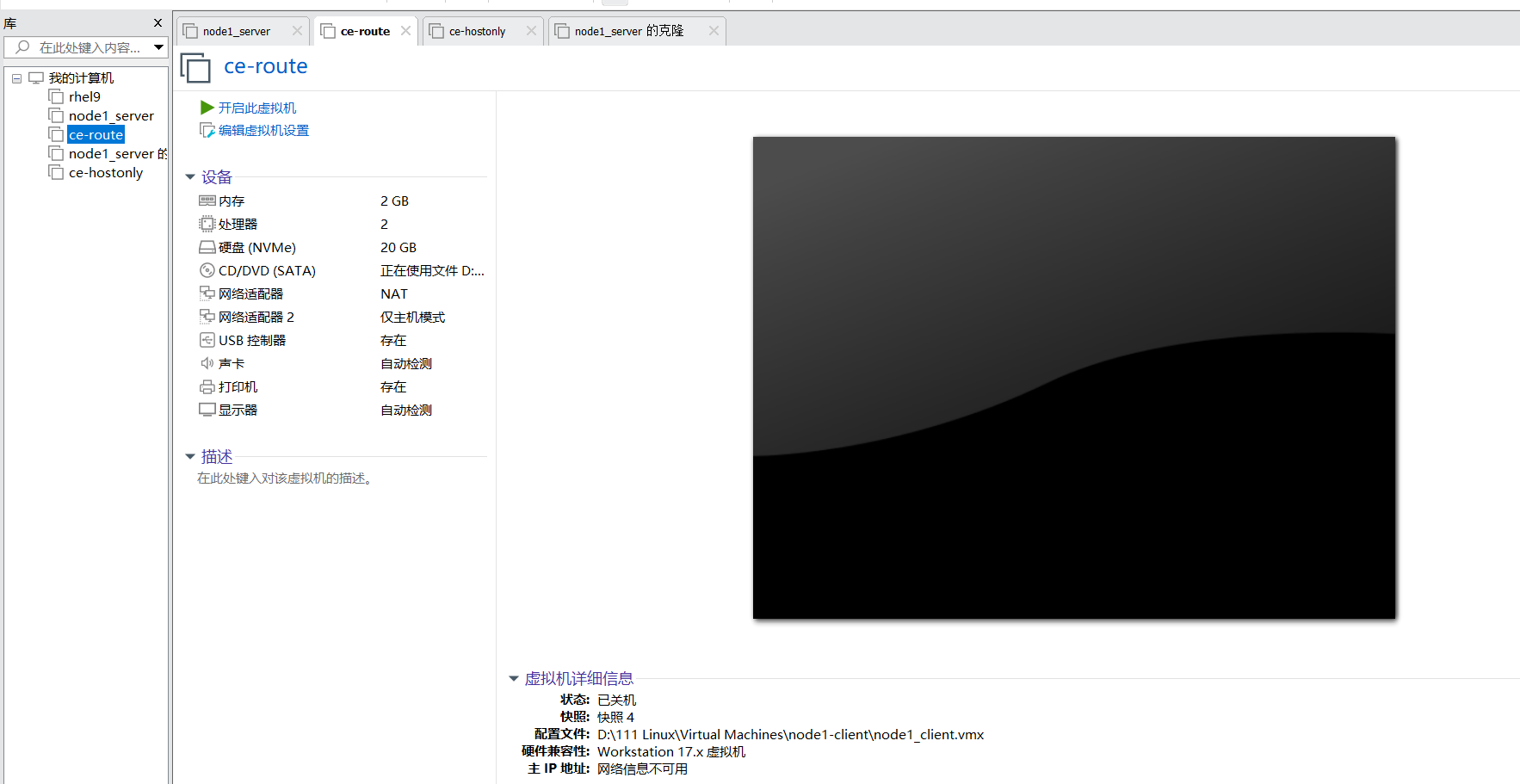
Task: Click the NAT network value
Action: (x=394, y=293)
